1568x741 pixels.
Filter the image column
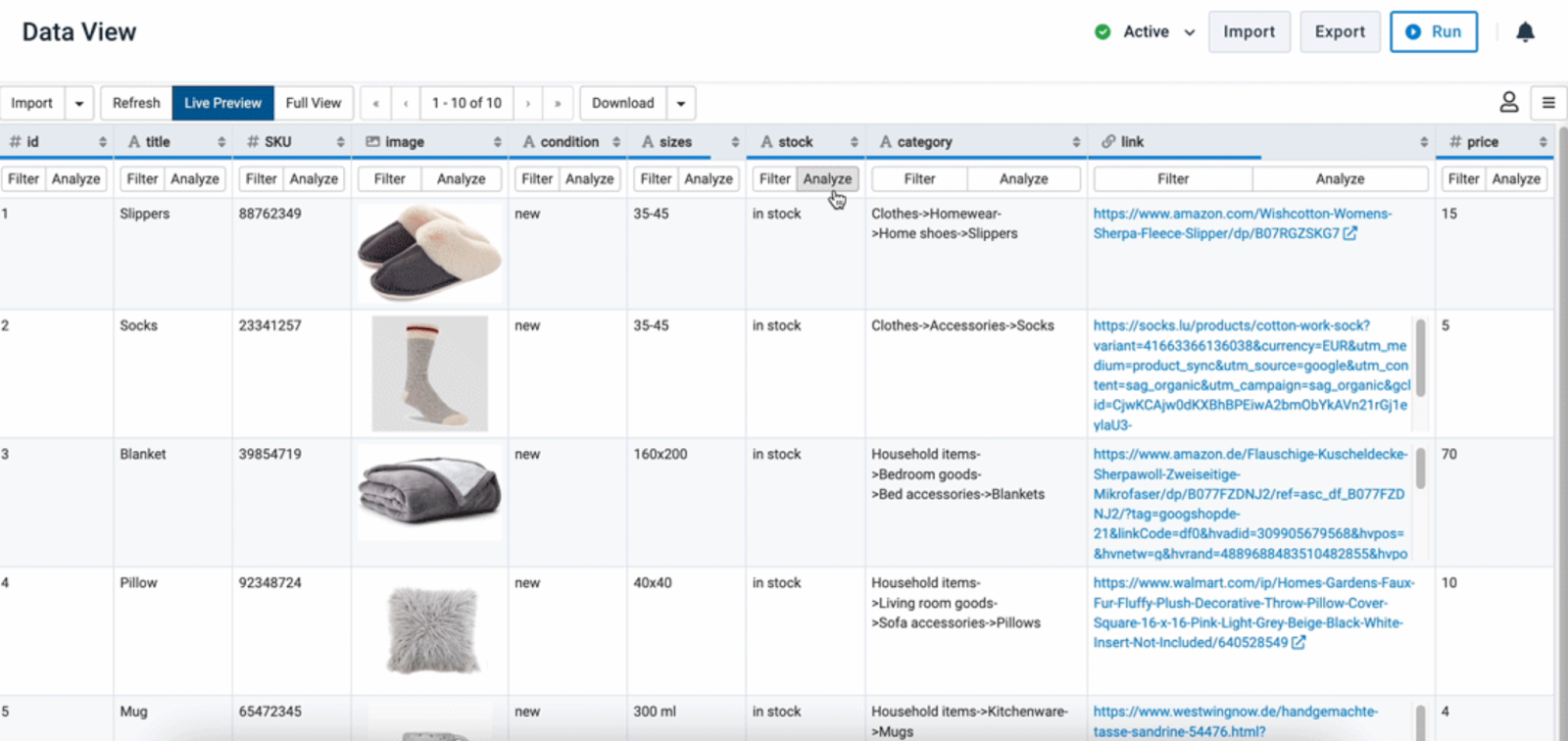point(389,179)
